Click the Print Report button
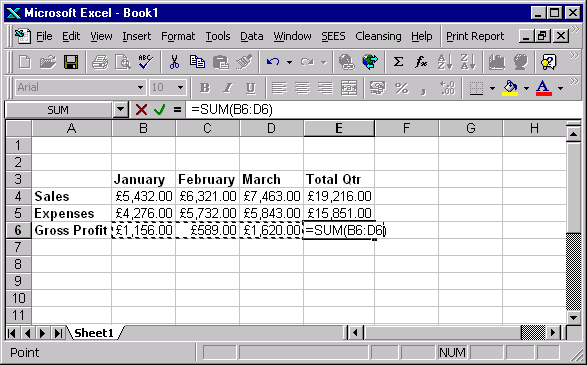Screen dimensions: 587x365 pyautogui.click(x=475, y=36)
